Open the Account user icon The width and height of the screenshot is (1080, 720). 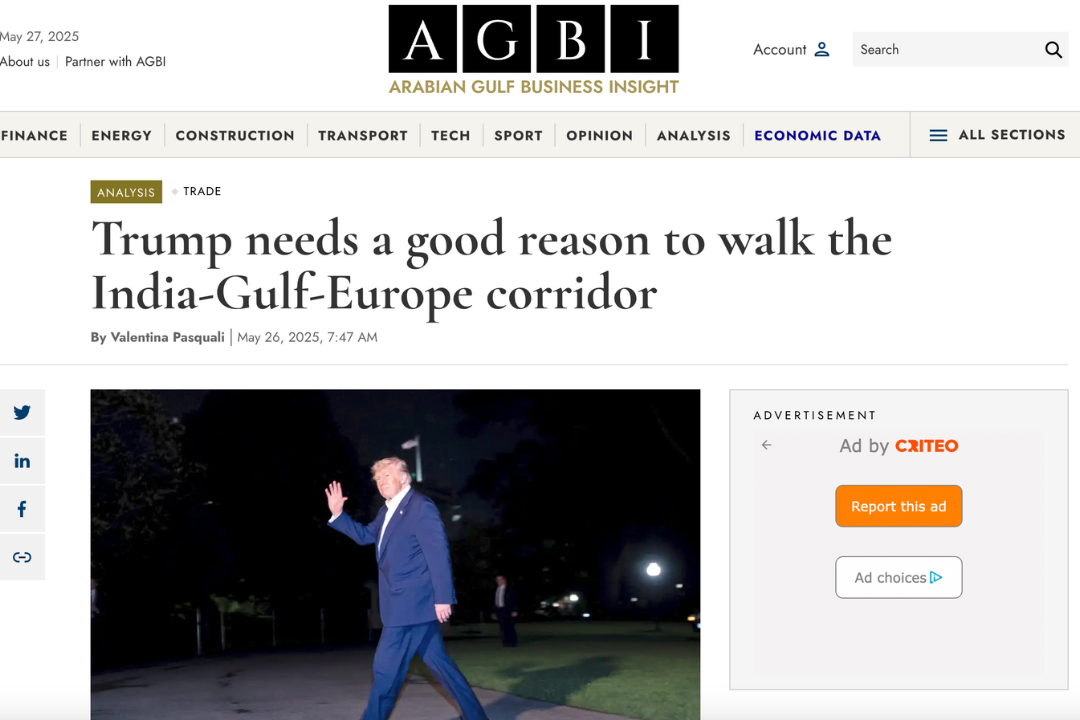click(822, 50)
